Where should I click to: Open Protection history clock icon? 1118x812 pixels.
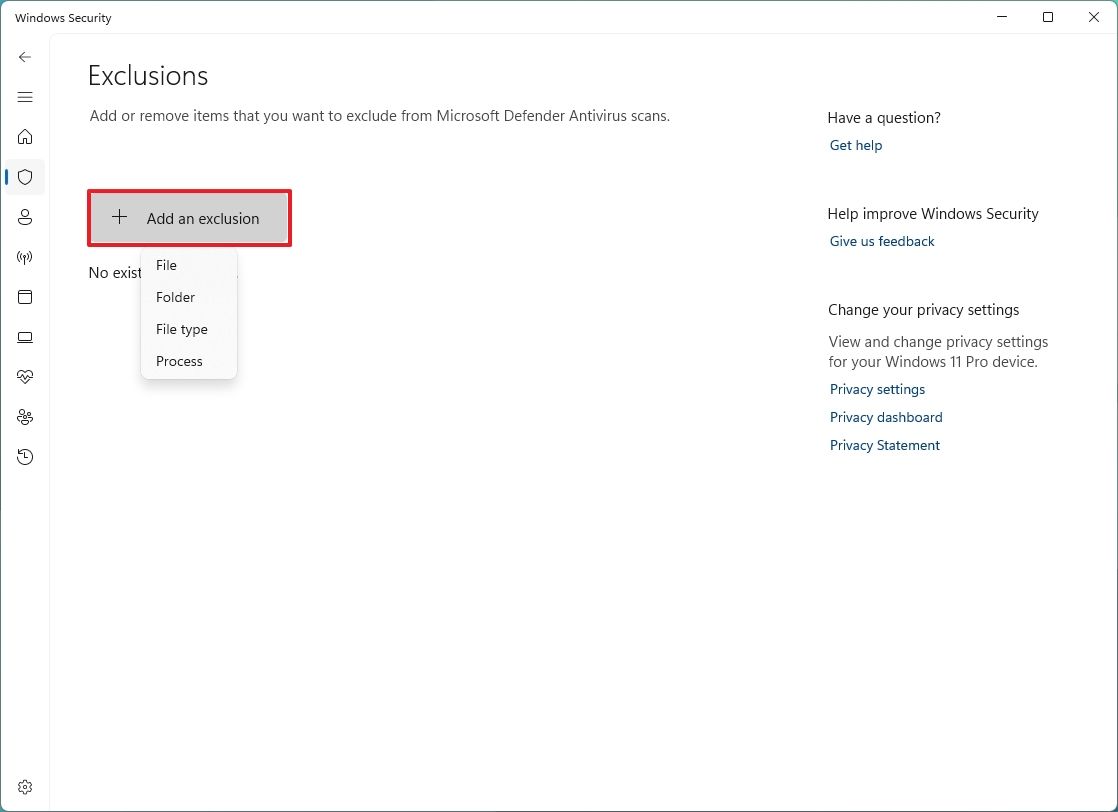coord(25,457)
